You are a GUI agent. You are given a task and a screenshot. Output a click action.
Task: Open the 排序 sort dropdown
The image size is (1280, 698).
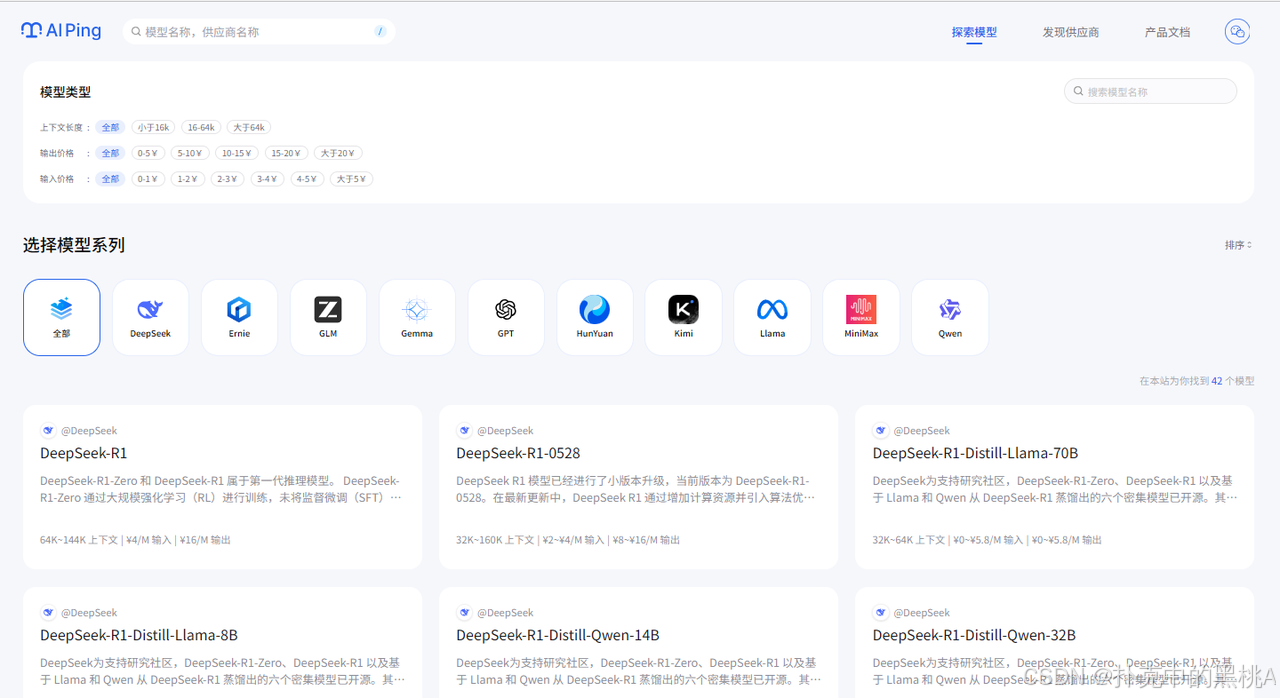pyautogui.click(x=1238, y=245)
